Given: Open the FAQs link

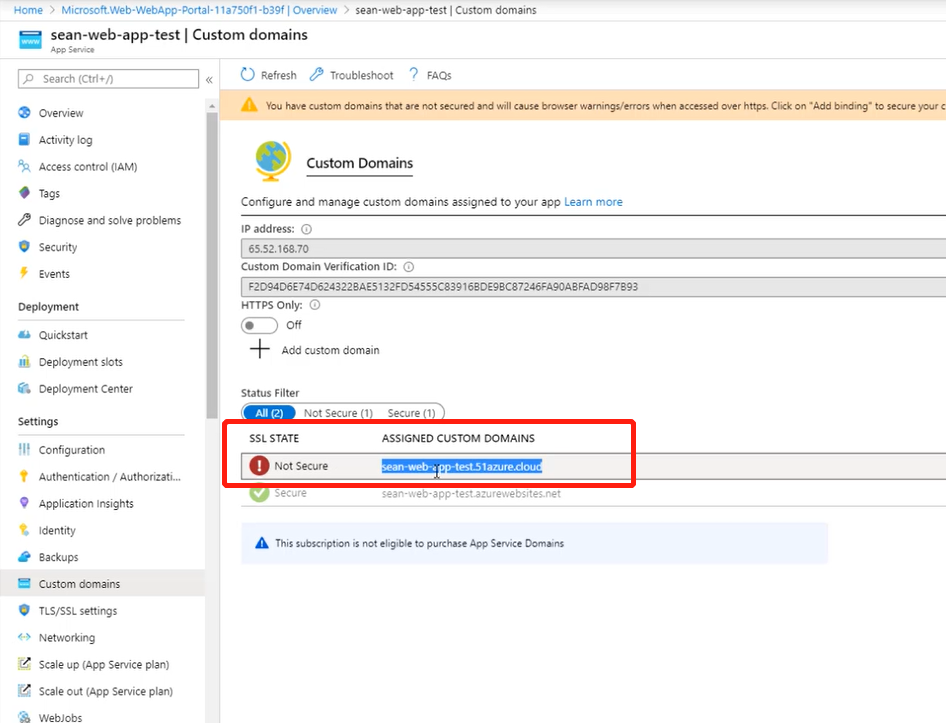Looking at the screenshot, I should tap(430, 75).
